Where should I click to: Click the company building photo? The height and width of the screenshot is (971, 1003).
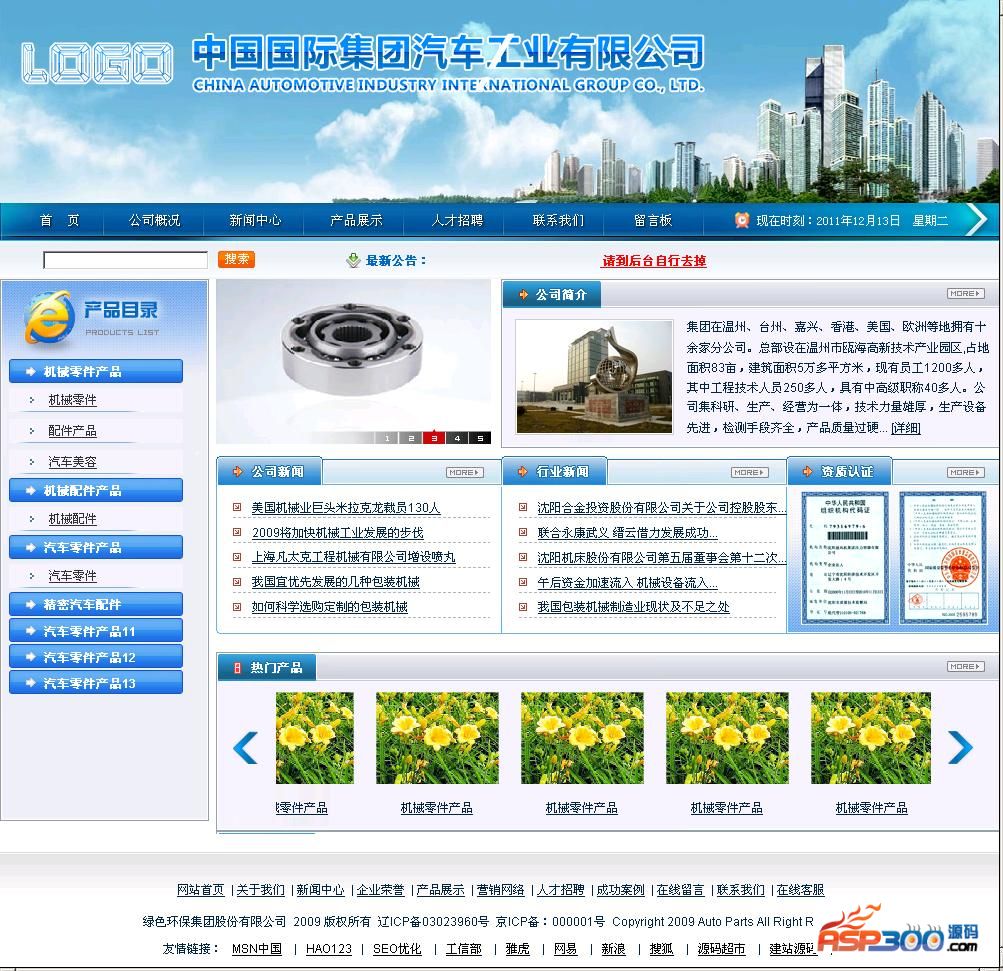[594, 377]
